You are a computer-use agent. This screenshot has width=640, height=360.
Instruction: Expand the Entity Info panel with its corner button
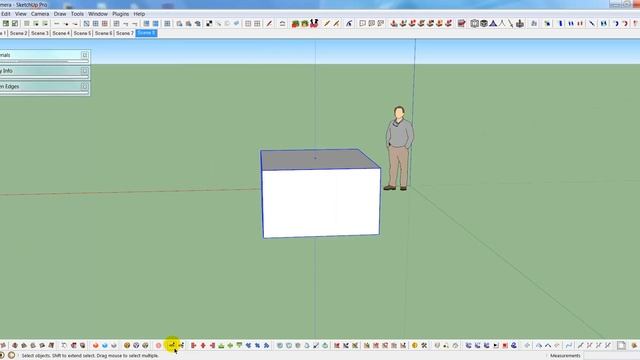[84, 71]
